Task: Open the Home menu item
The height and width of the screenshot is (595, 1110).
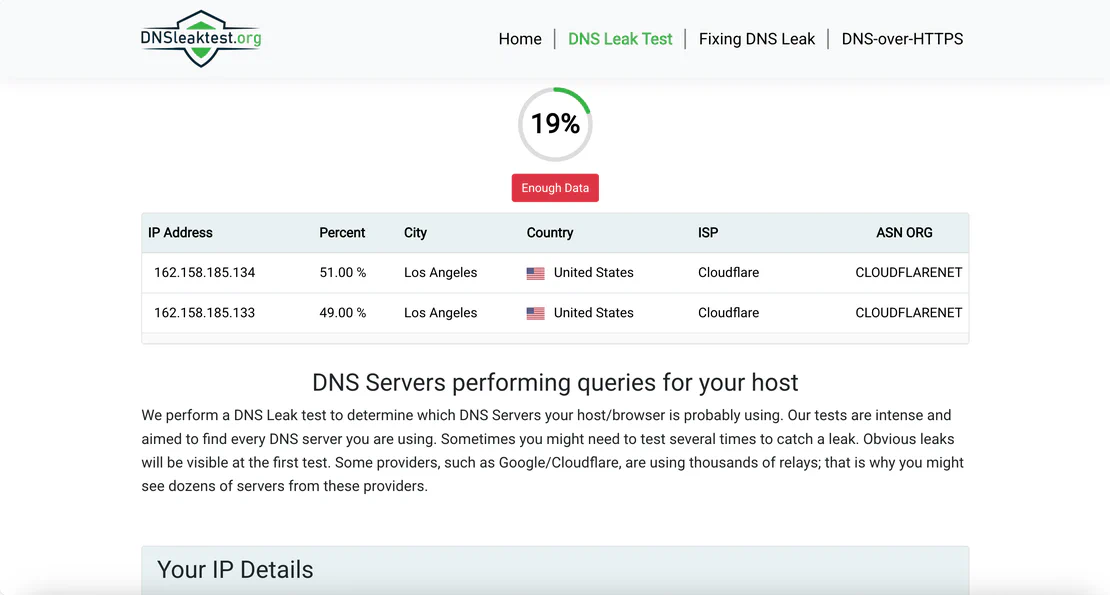Action: [520, 39]
